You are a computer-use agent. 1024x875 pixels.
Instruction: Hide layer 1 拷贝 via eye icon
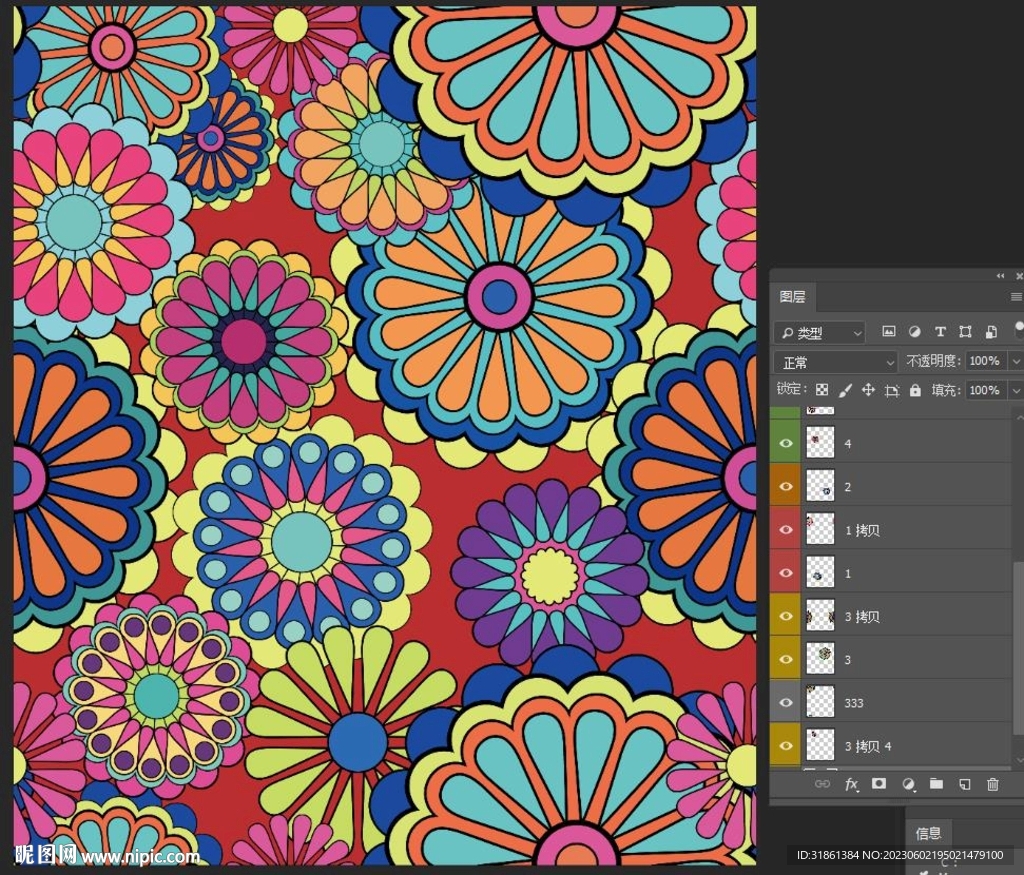pos(786,529)
